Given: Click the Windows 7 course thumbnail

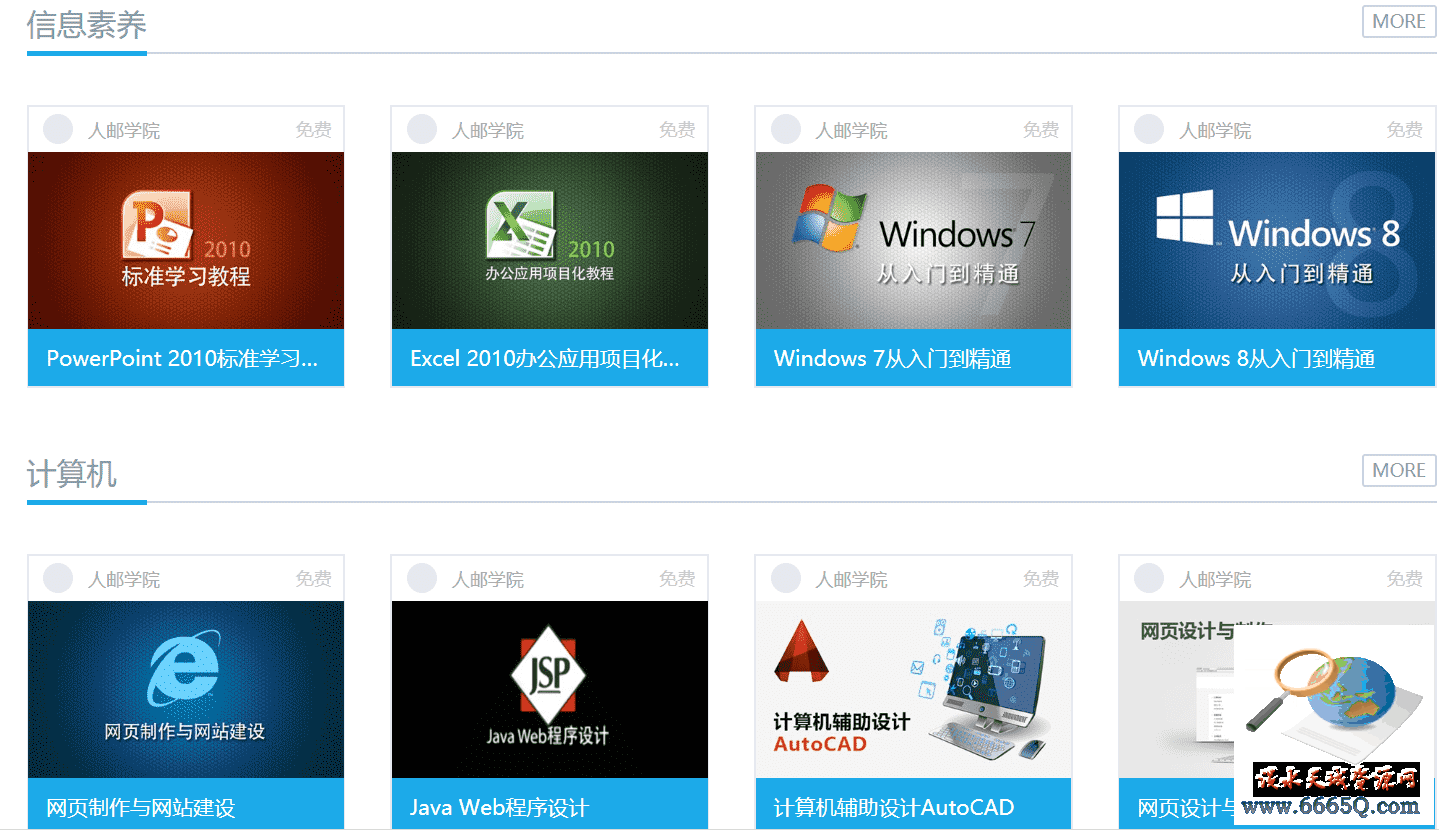Looking at the screenshot, I should pyautogui.click(x=913, y=240).
